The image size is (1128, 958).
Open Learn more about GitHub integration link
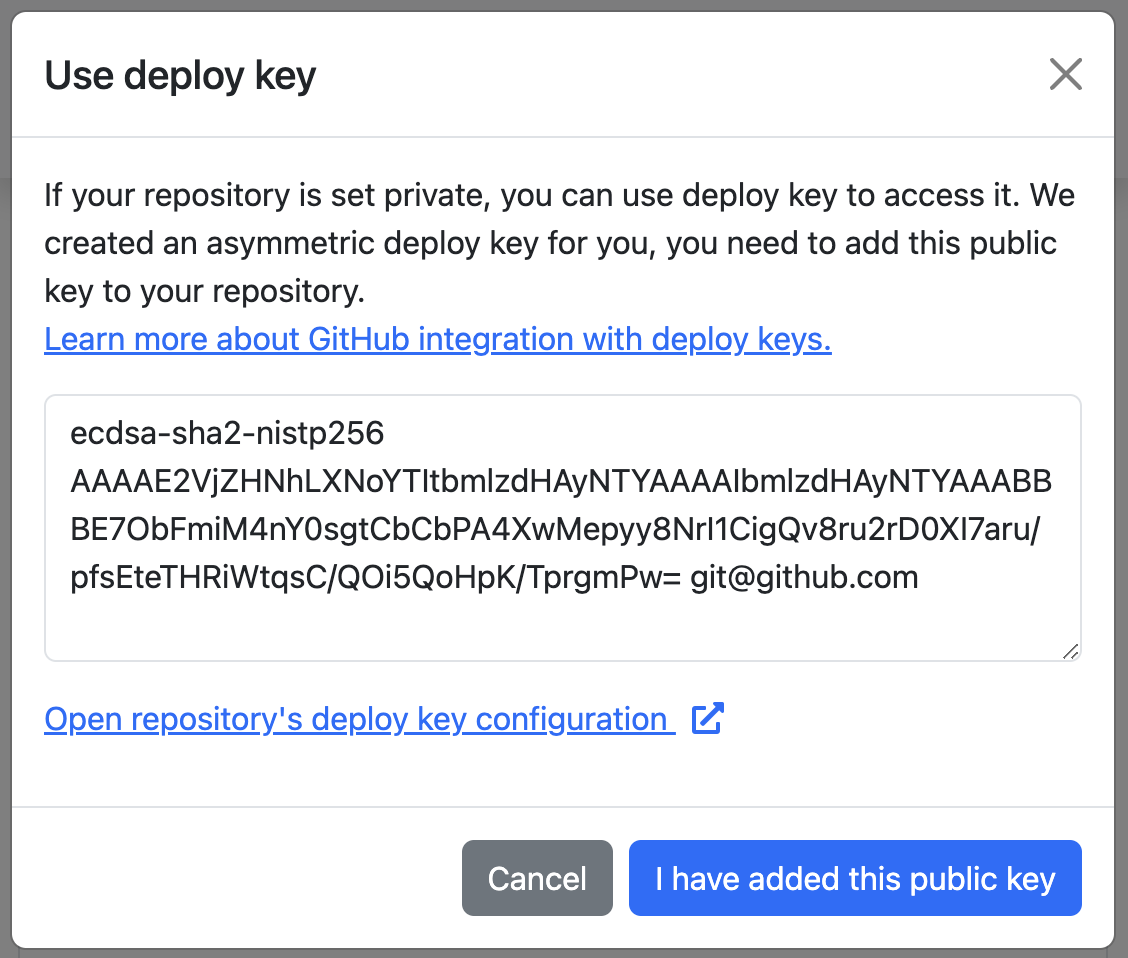coord(437,340)
